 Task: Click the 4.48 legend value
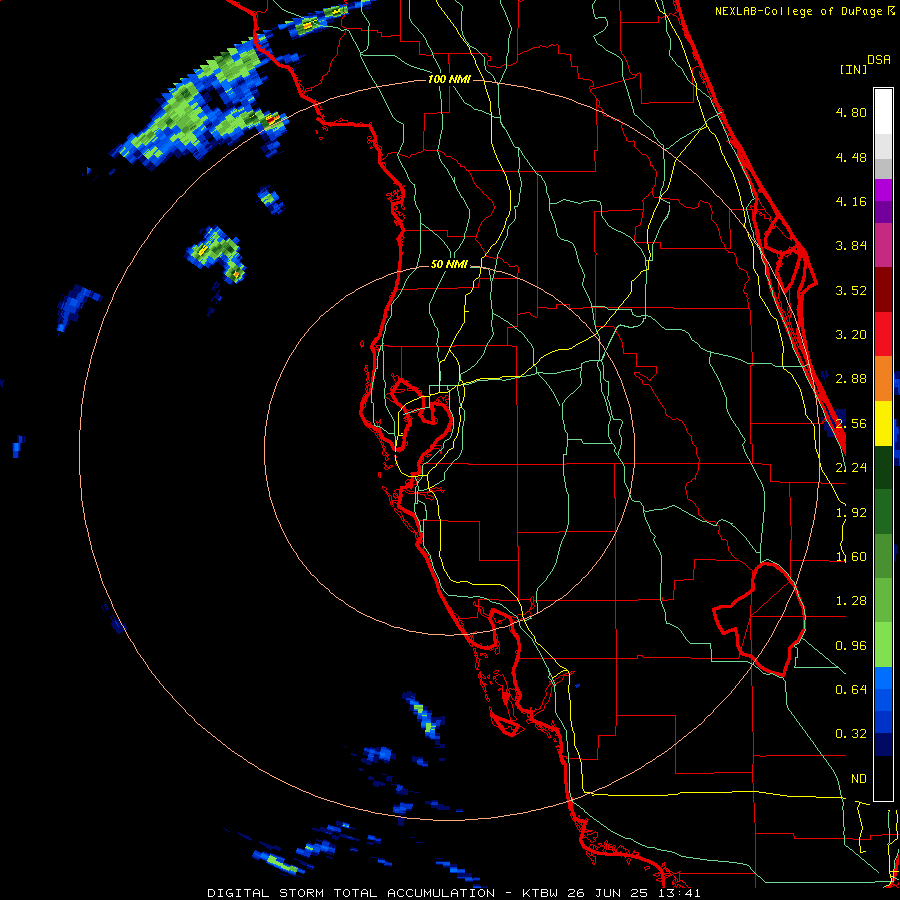point(851,157)
